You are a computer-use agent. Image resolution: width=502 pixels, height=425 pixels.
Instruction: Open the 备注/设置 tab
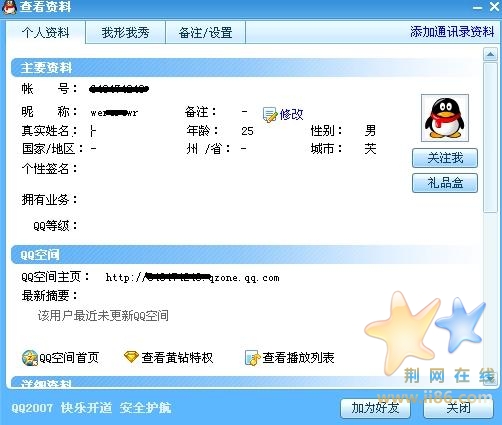tap(205, 33)
